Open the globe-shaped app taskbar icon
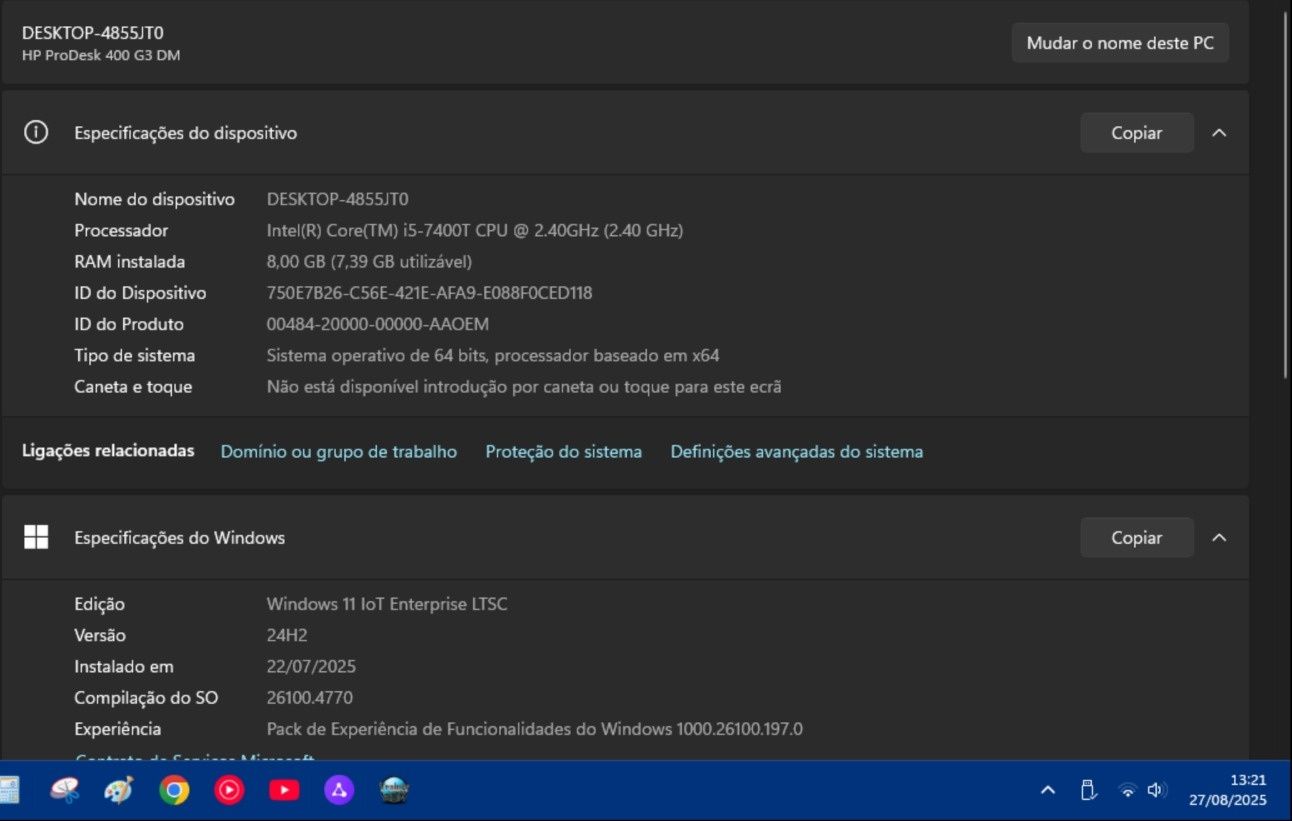 (x=395, y=791)
